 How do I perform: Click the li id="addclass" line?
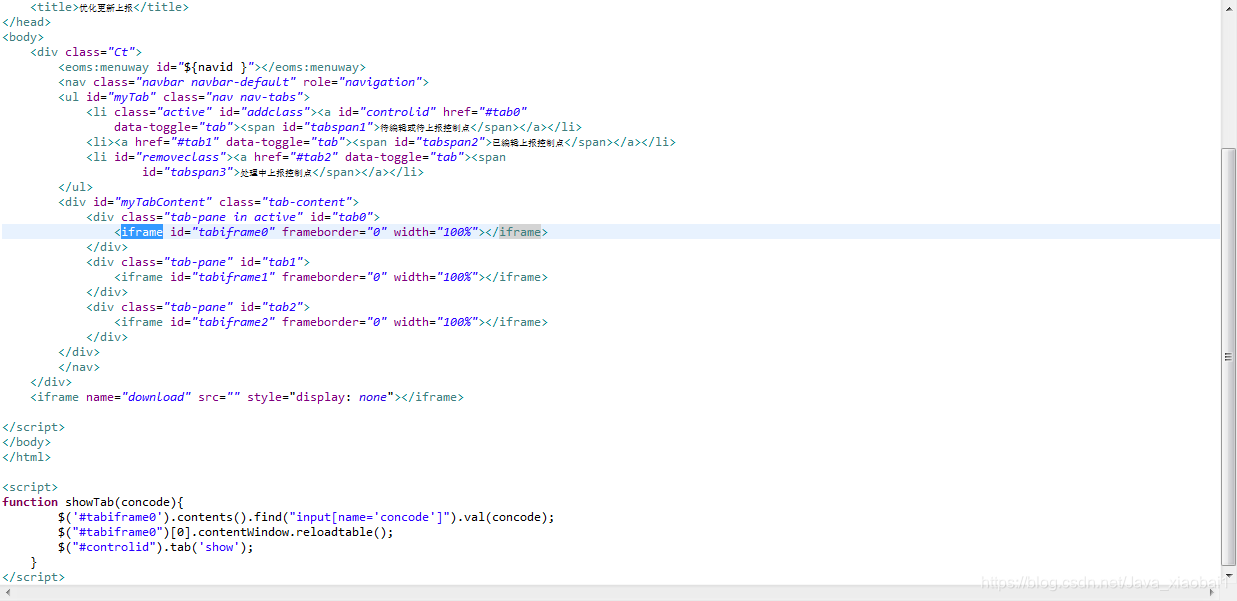[307, 112]
